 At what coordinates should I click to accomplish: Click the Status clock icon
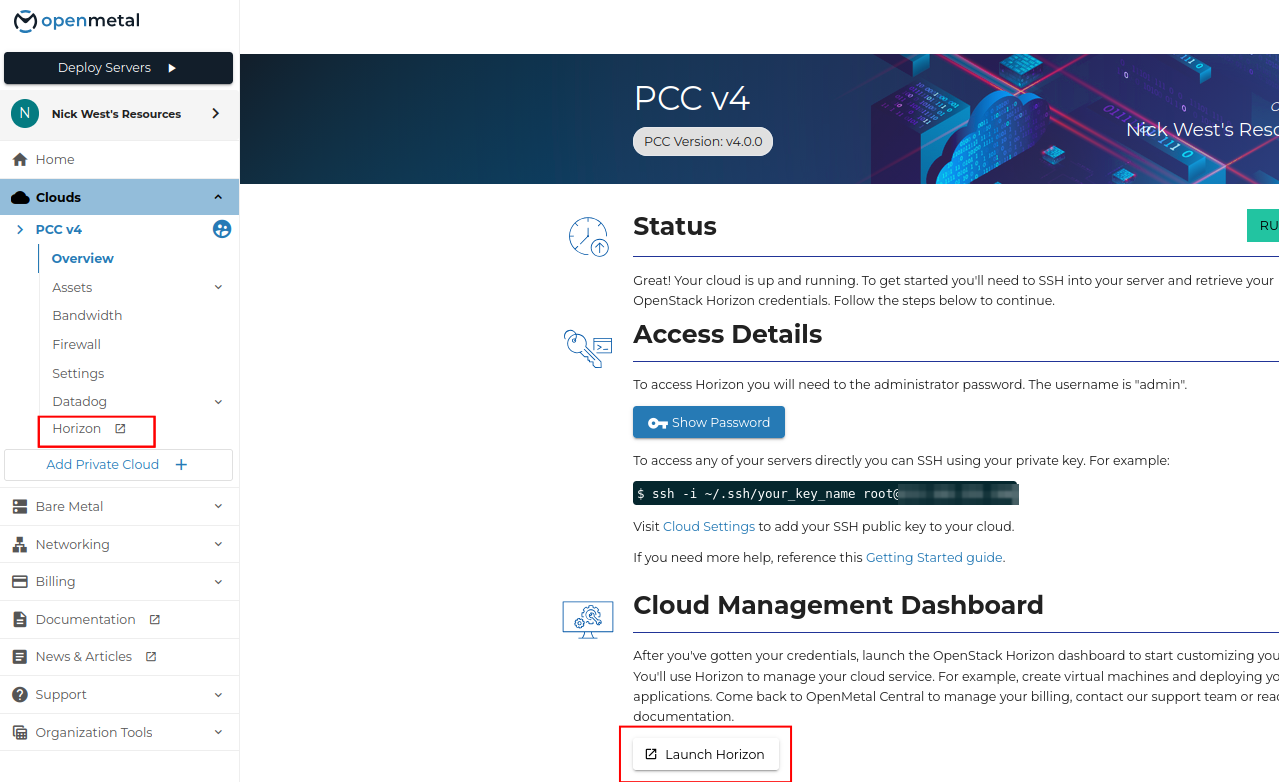(588, 237)
